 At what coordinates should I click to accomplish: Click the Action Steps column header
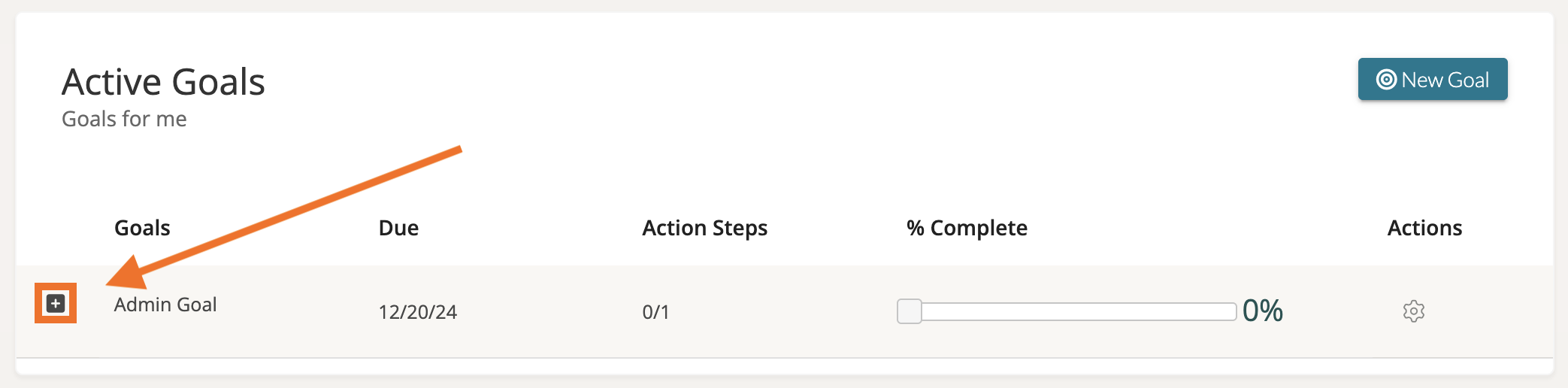pos(704,228)
